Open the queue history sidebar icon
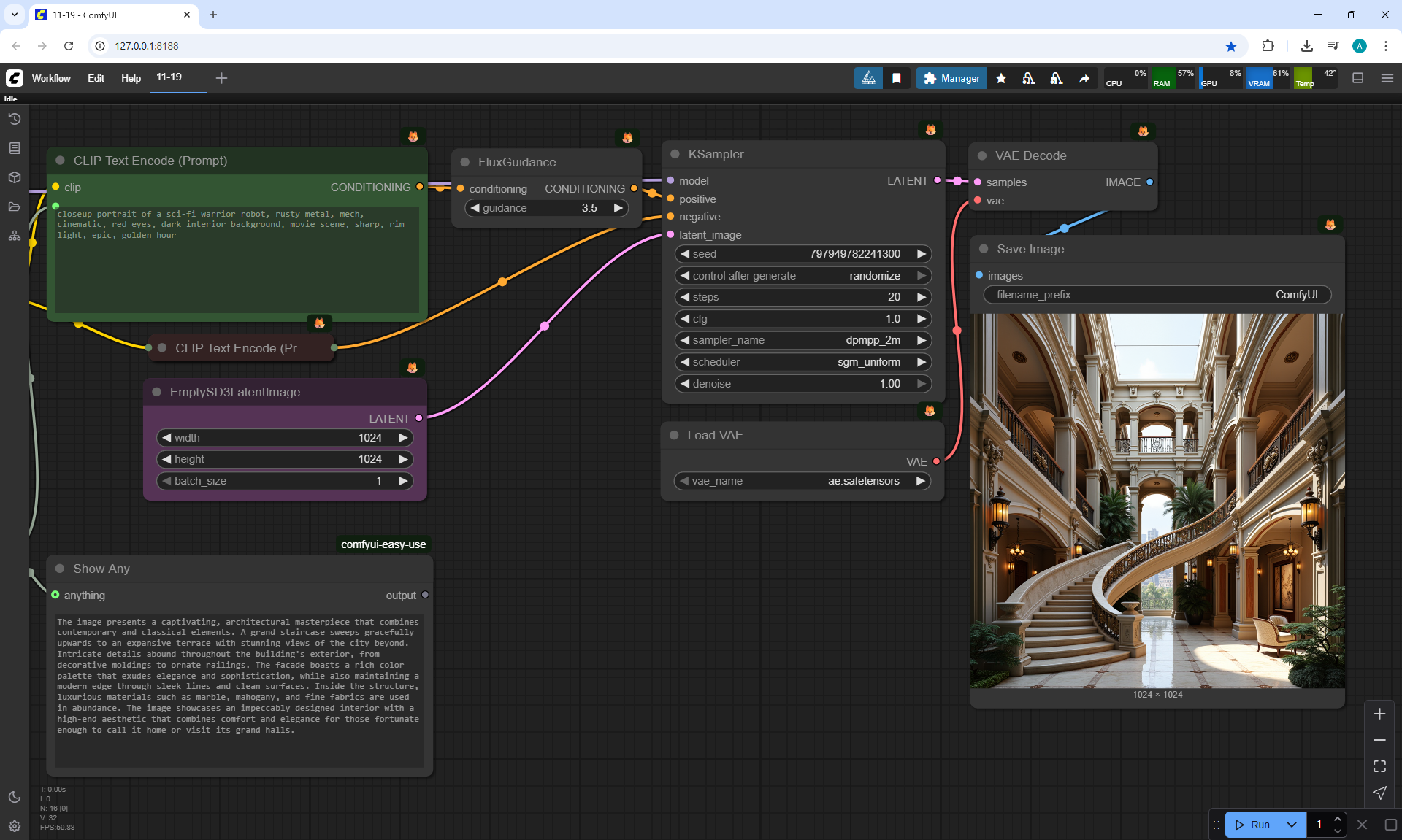Image resolution: width=1402 pixels, height=840 pixels. [x=15, y=119]
